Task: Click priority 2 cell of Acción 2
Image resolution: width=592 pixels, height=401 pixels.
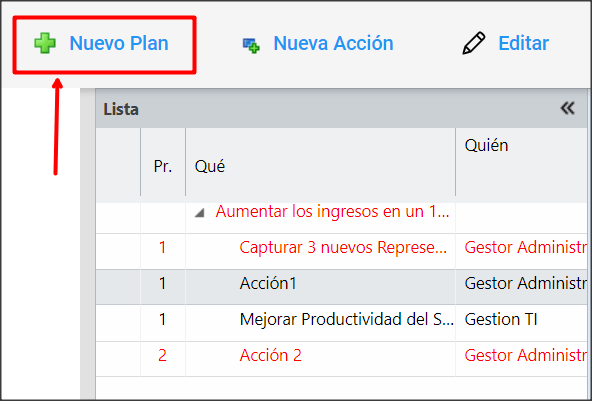Action: [x=162, y=355]
